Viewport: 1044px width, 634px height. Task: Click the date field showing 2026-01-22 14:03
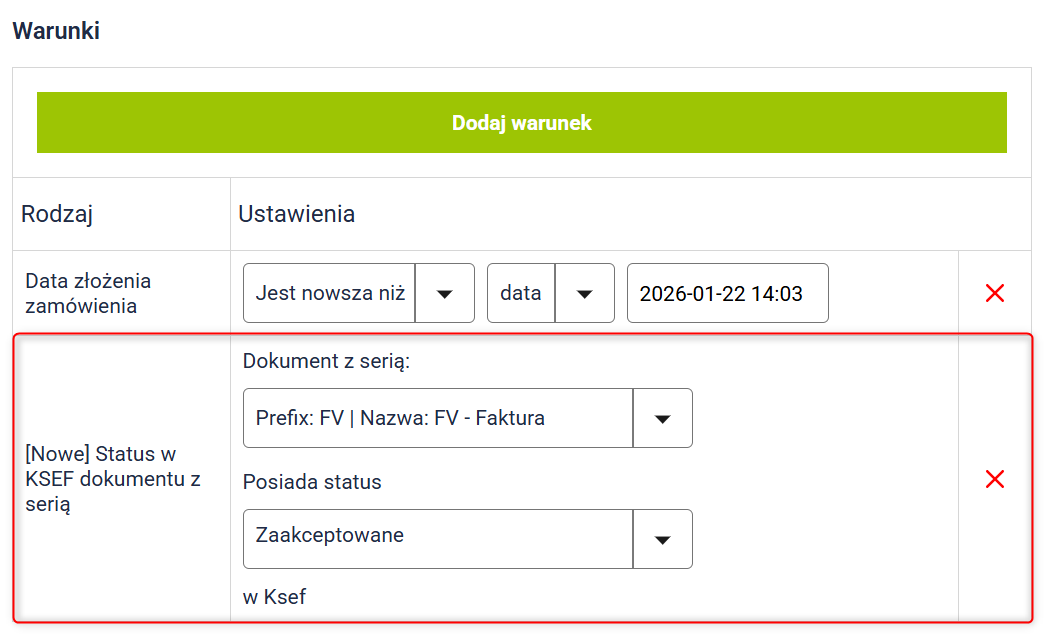click(727, 293)
